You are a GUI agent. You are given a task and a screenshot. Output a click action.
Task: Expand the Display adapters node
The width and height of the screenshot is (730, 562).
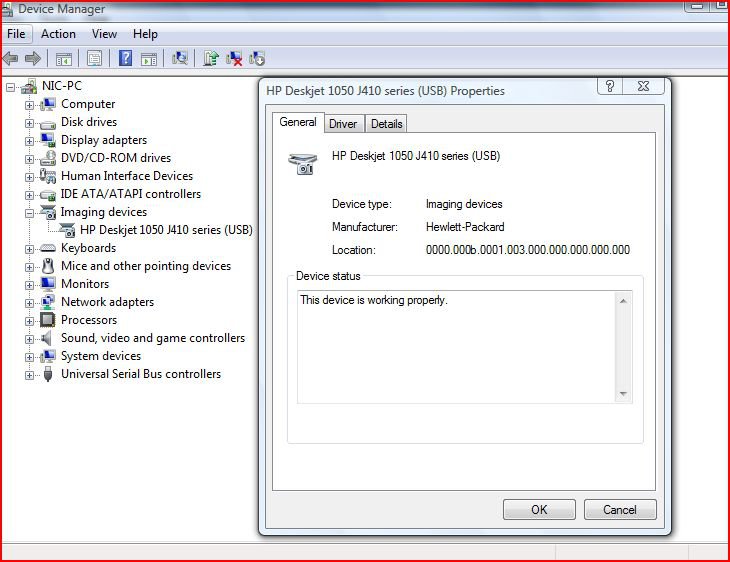[x=29, y=141]
